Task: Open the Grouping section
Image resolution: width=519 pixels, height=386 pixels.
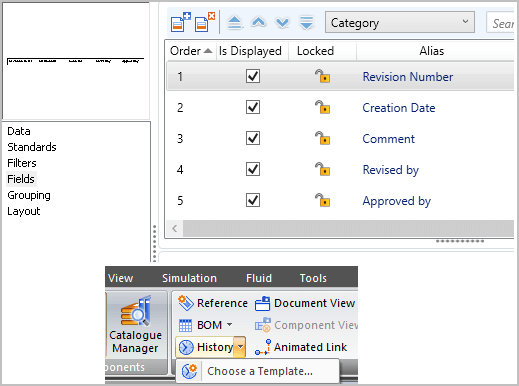Action: pyautogui.click(x=29, y=195)
